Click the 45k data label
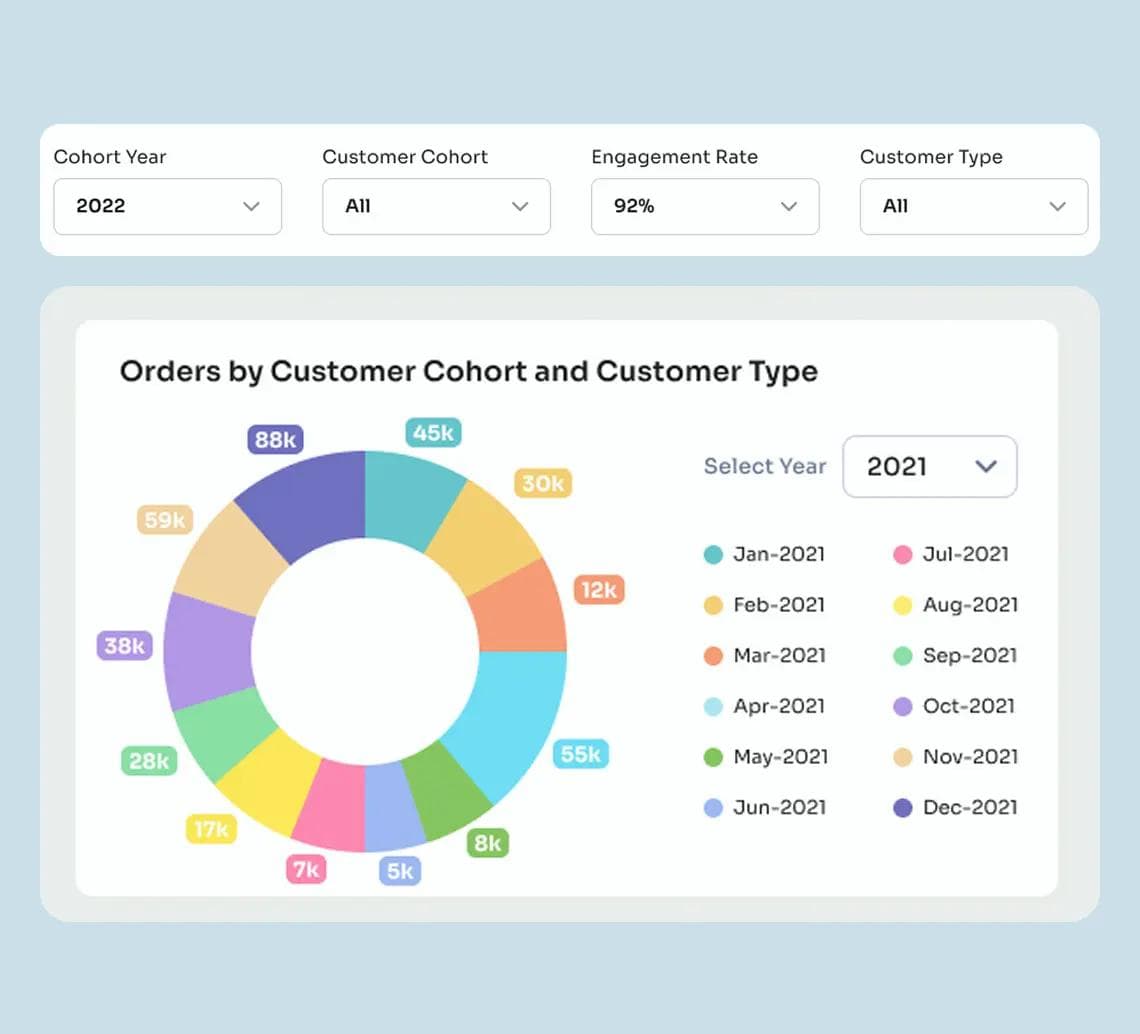Image resolution: width=1140 pixels, height=1034 pixels. point(433,433)
